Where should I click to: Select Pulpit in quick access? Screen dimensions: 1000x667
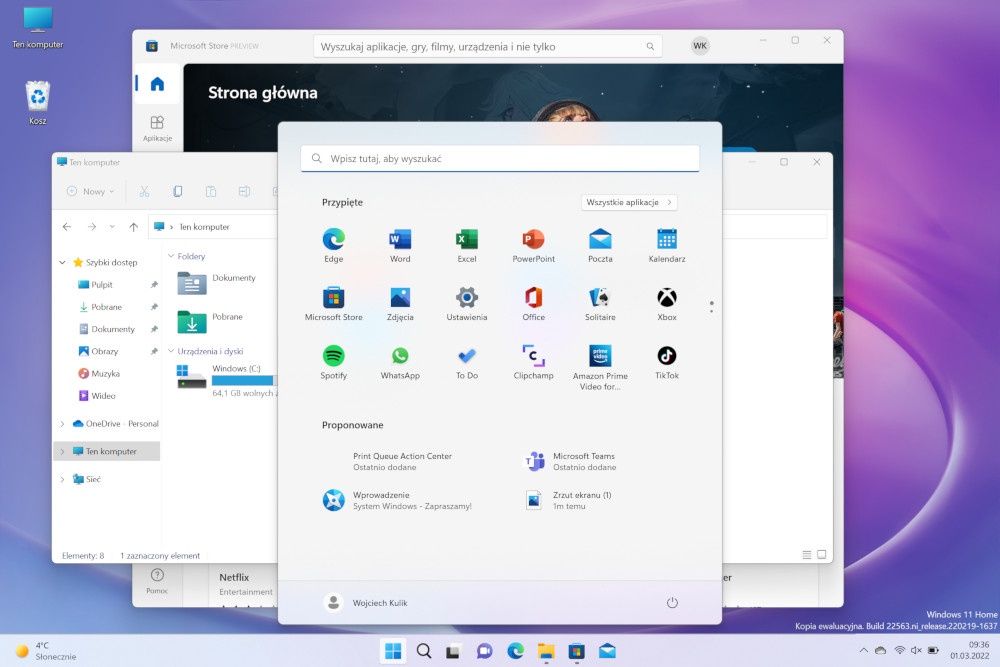coord(102,284)
